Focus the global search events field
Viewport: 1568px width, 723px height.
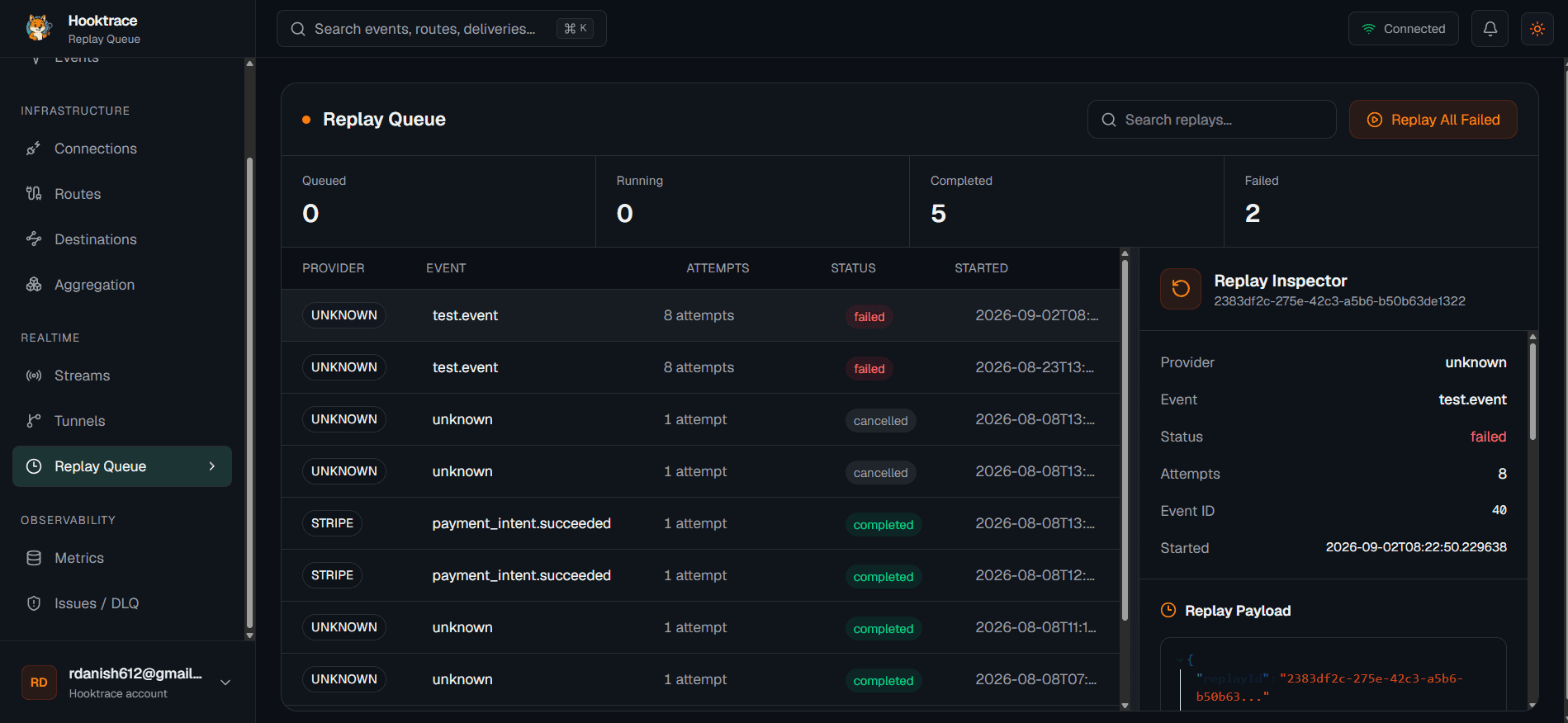pos(441,29)
